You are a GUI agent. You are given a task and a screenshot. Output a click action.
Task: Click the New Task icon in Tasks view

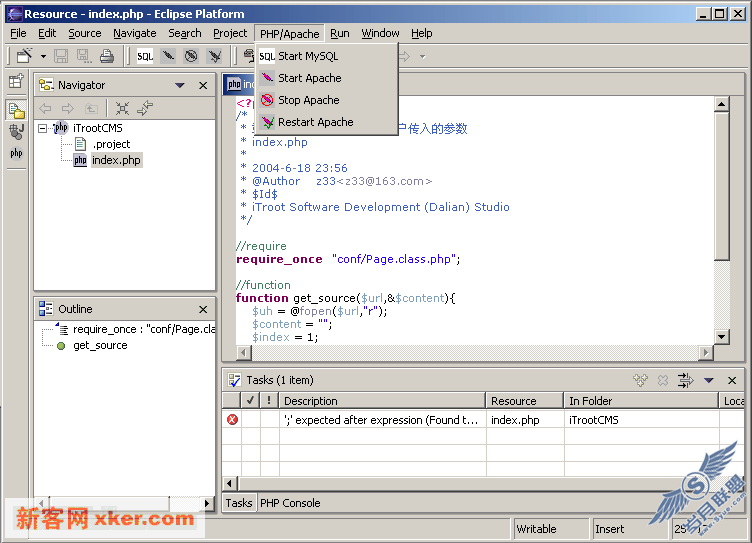coord(640,380)
